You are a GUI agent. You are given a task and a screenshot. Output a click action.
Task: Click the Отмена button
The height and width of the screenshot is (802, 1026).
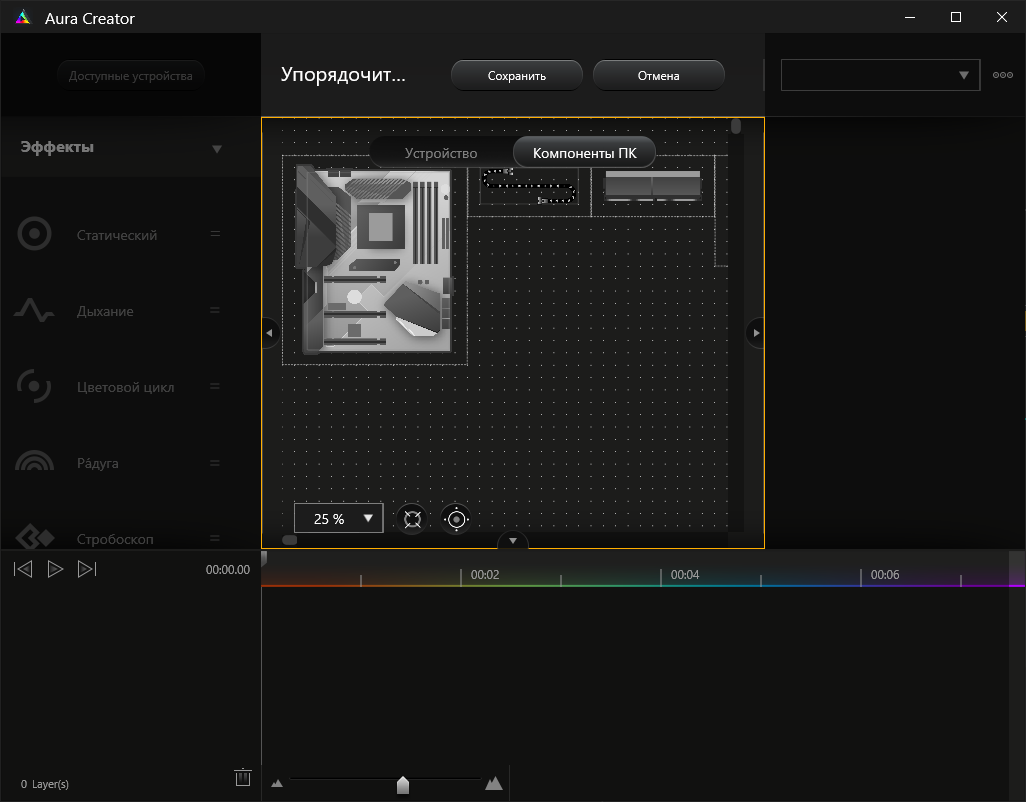click(659, 74)
